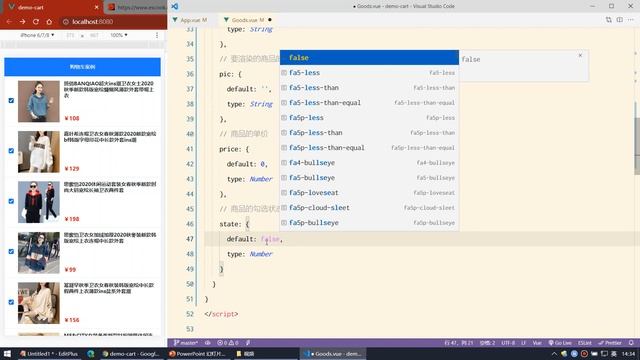This screenshot has width=640, height=360.
Task: Click the ¥129 product thumbnail image
Action: click(x=39, y=152)
